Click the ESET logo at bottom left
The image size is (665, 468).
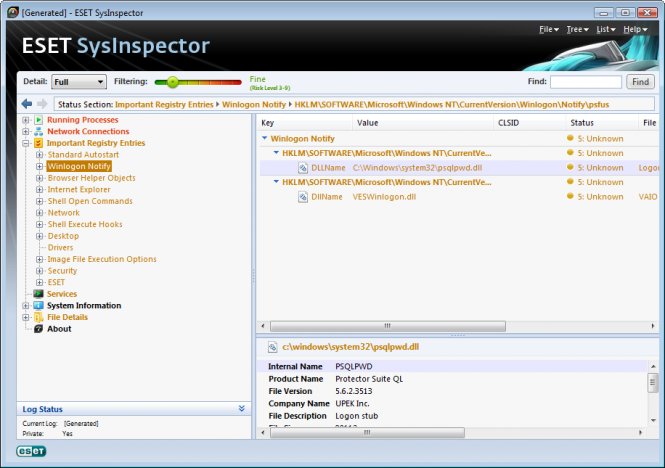click(31, 451)
